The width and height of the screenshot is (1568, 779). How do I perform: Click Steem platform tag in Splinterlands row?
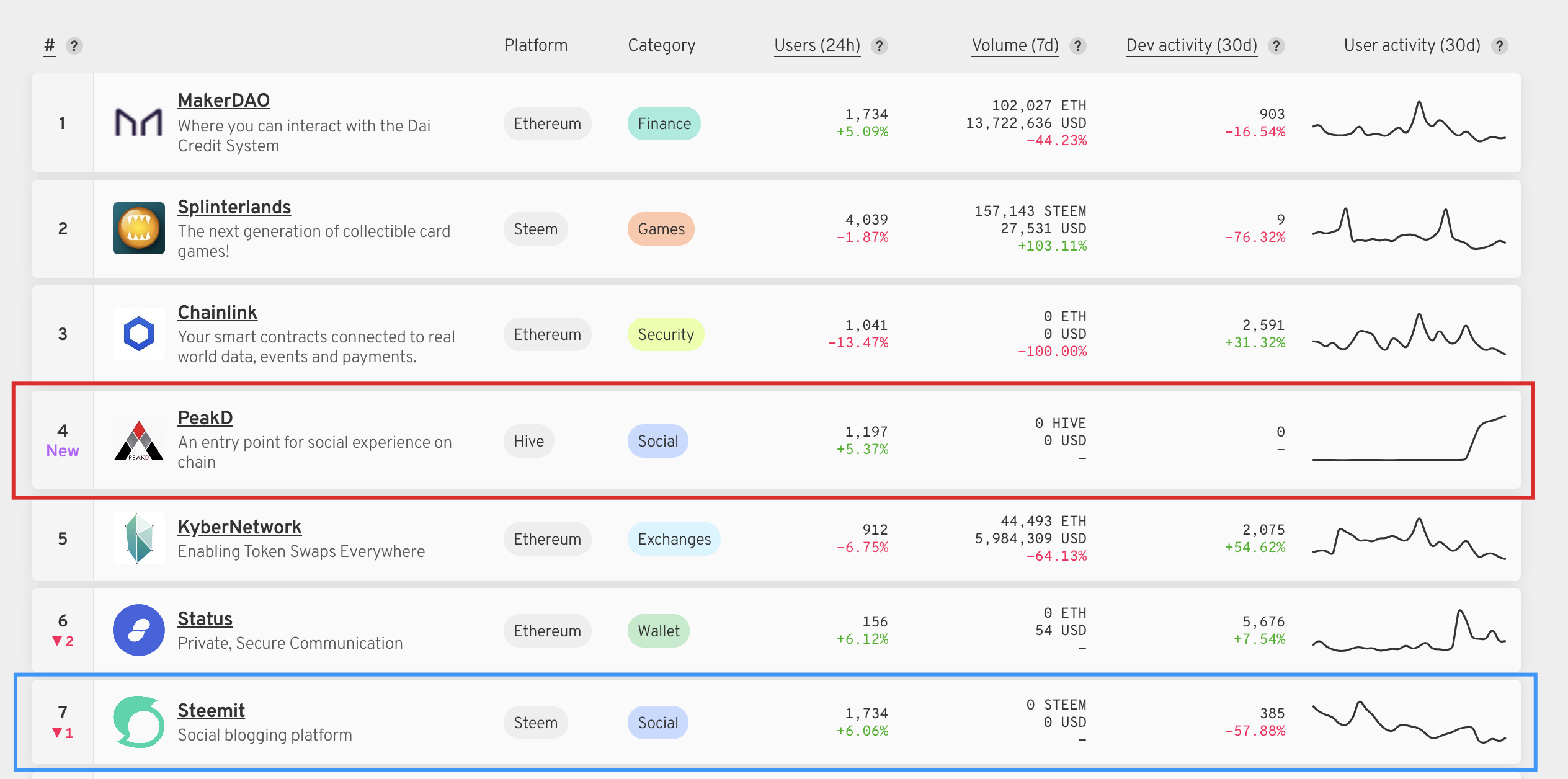point(536,229)
